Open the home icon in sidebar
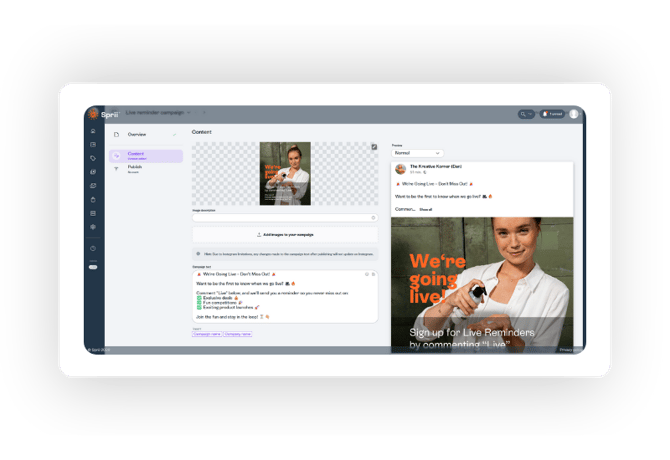 tap(93, 132)
